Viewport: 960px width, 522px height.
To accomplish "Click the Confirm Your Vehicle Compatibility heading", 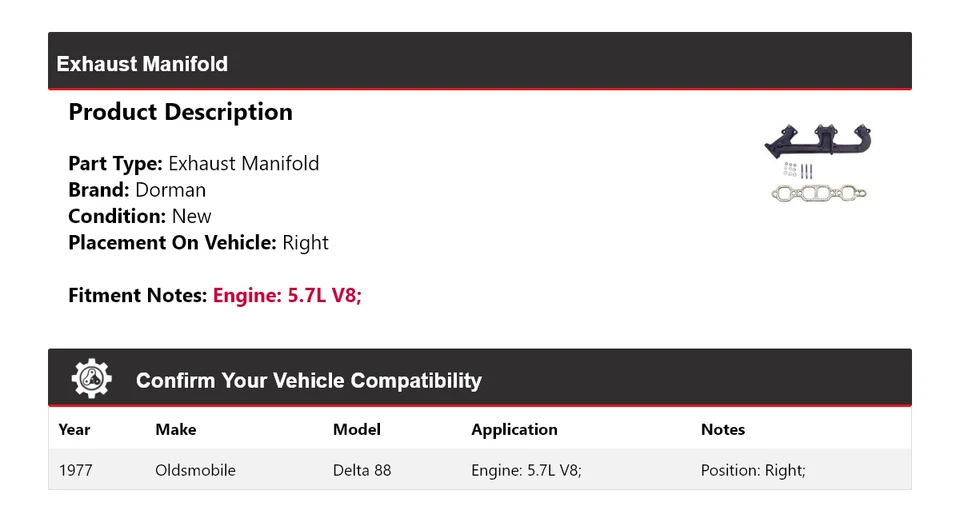I will coord(308,381).
